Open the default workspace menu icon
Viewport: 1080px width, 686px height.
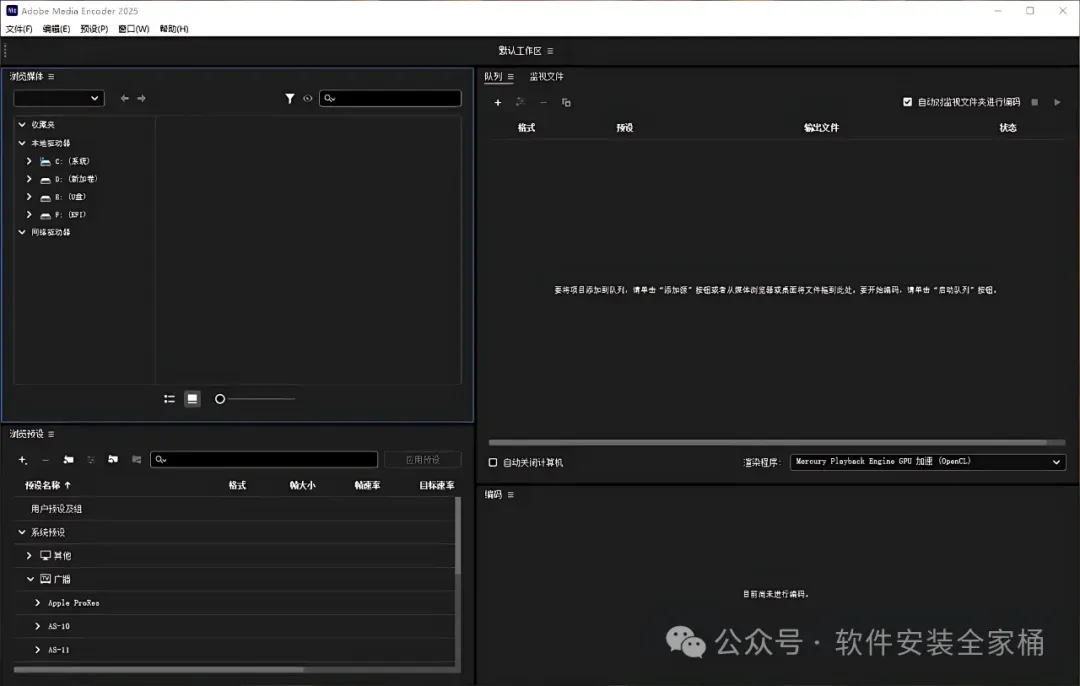[550, 51]
